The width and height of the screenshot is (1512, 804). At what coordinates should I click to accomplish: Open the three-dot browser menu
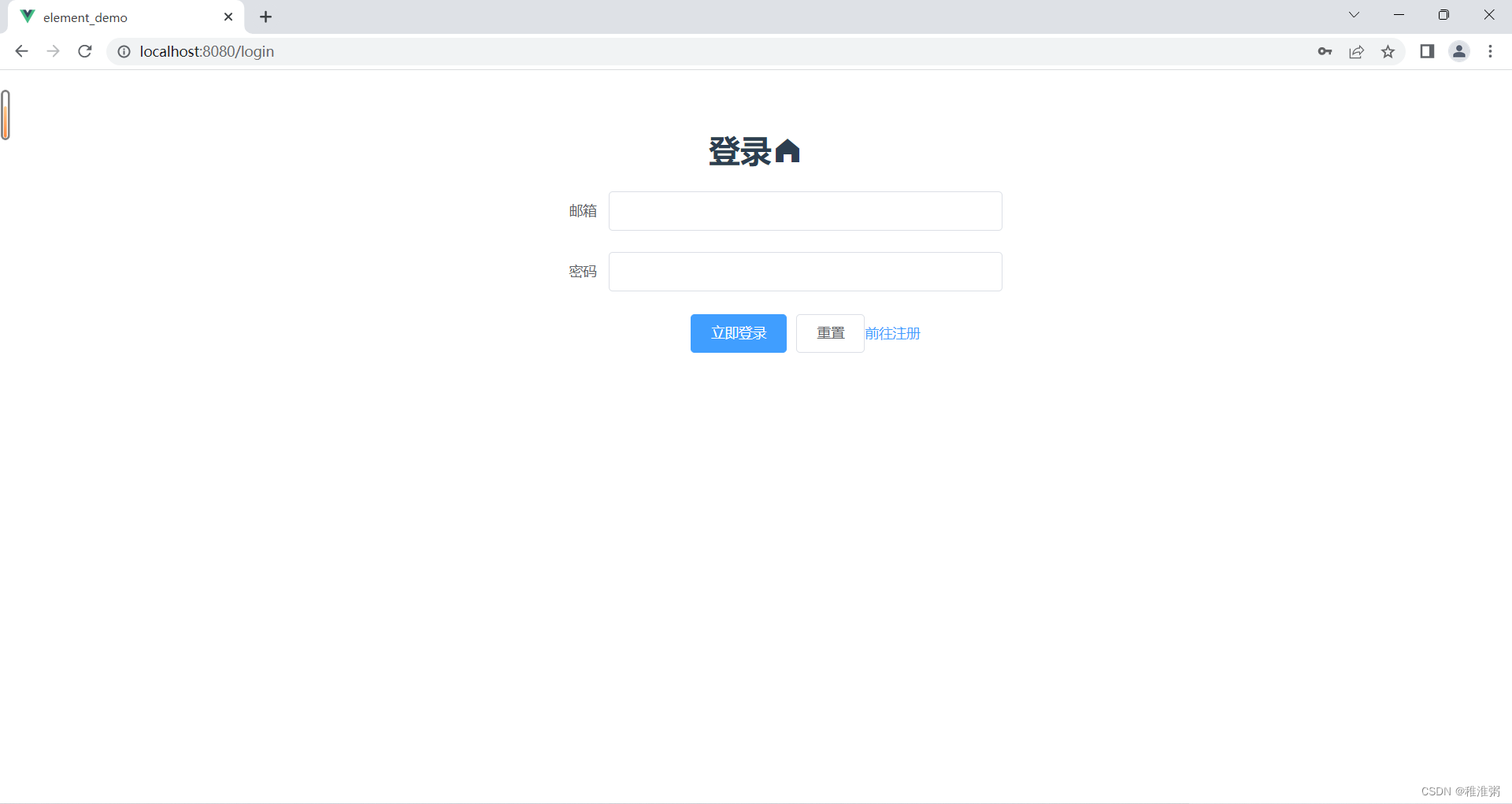point(1491,51)
